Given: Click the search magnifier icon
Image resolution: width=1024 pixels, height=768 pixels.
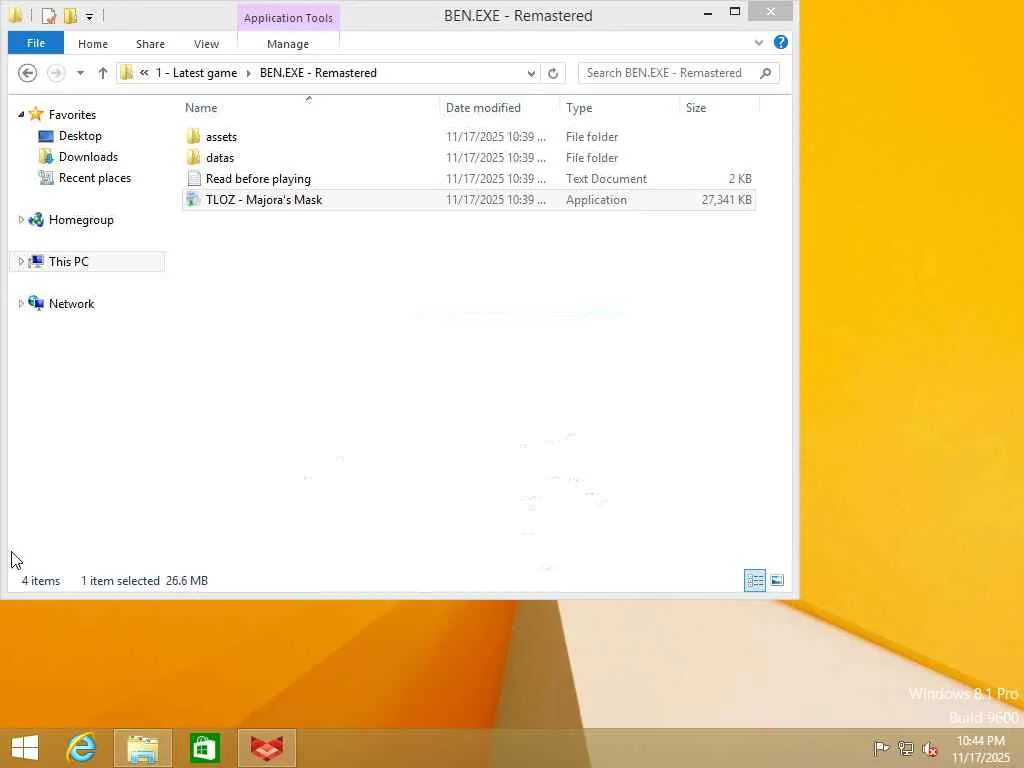Looking at the screenshot, I should (x=766, y=73).
